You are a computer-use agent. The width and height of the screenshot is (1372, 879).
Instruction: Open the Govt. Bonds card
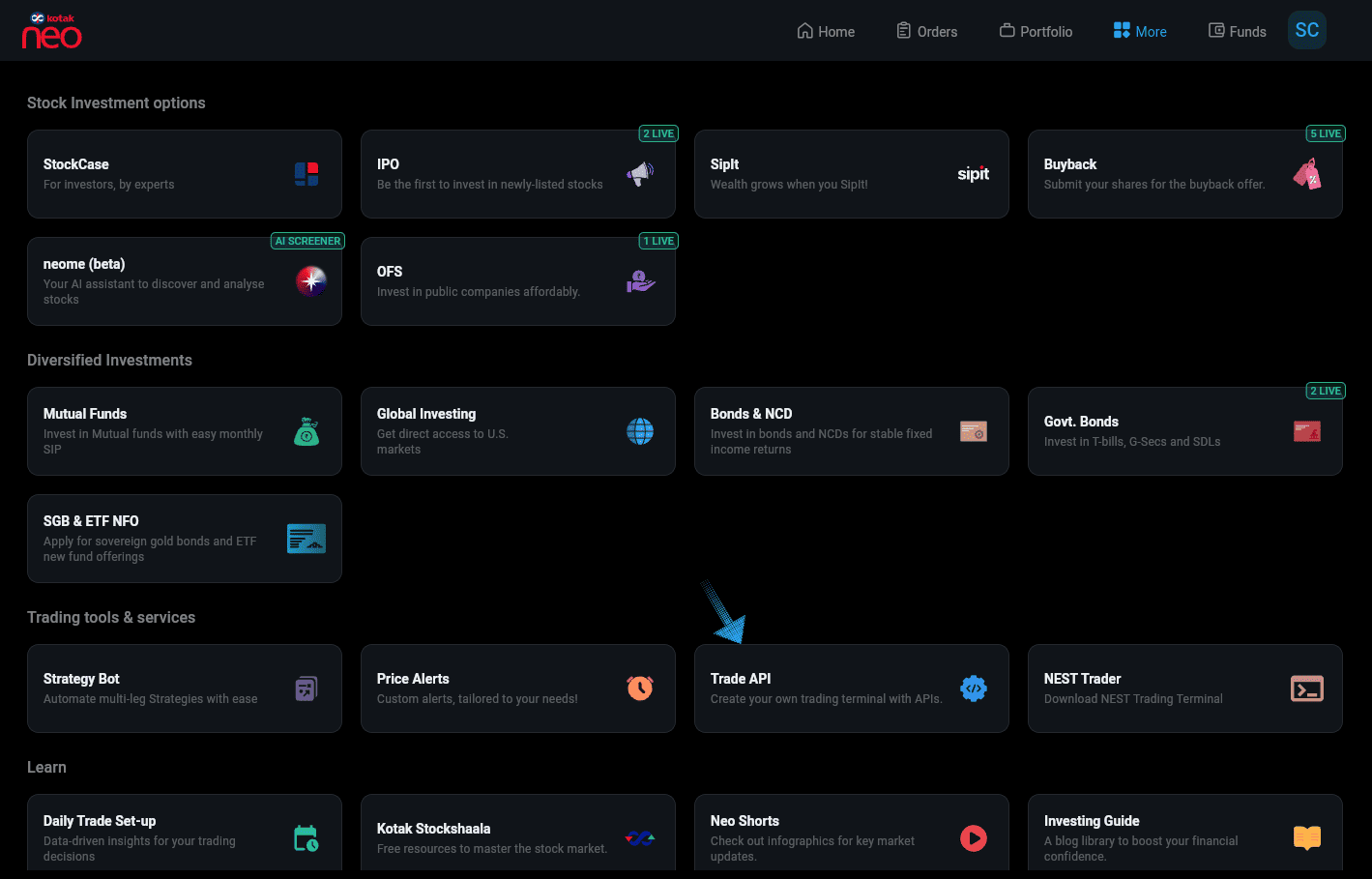[1184, 431]
